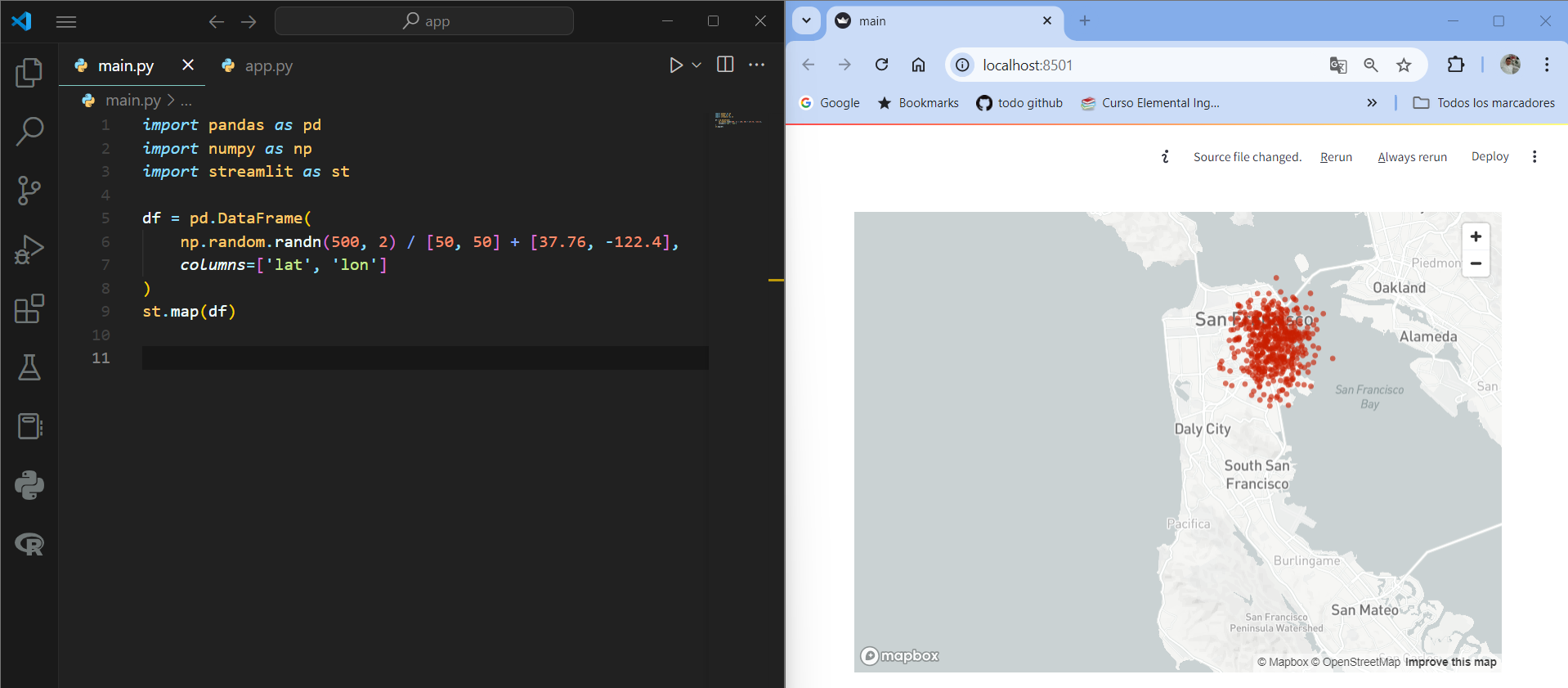
Task: Zoom in on the map with plus
Action: click(1476, 236)
